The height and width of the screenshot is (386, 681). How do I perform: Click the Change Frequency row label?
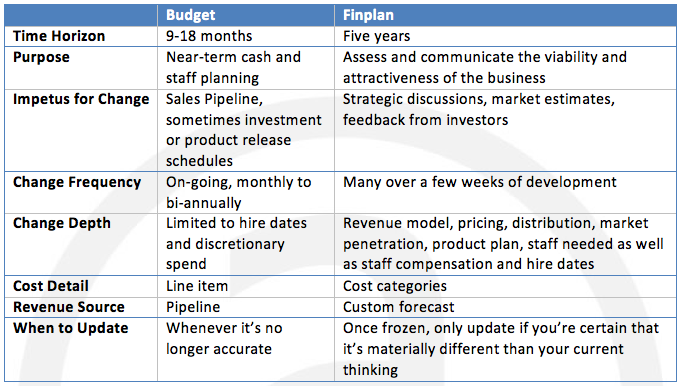[x=77, y=182]
